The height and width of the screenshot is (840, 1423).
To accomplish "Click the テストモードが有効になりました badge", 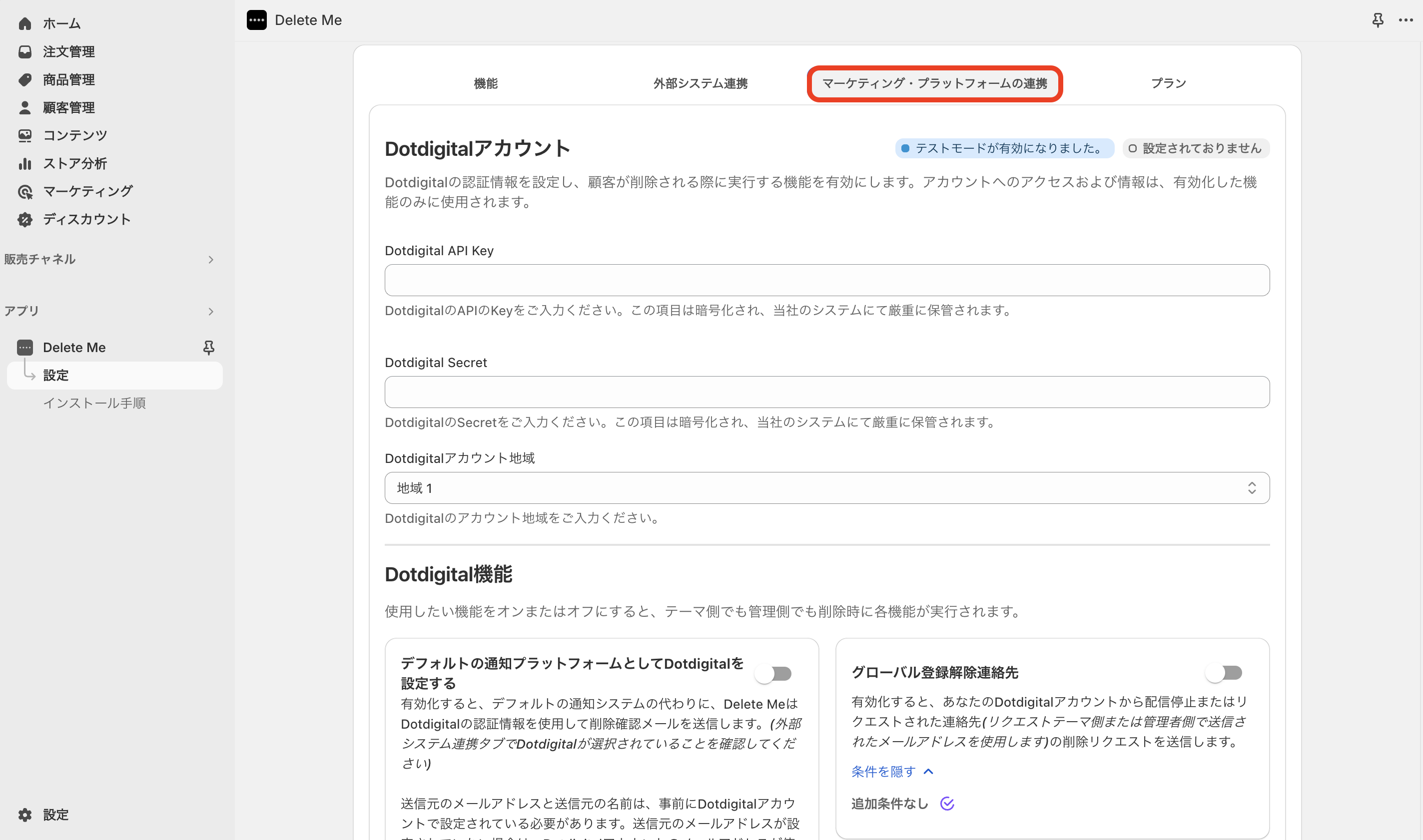I will 1004,148.
